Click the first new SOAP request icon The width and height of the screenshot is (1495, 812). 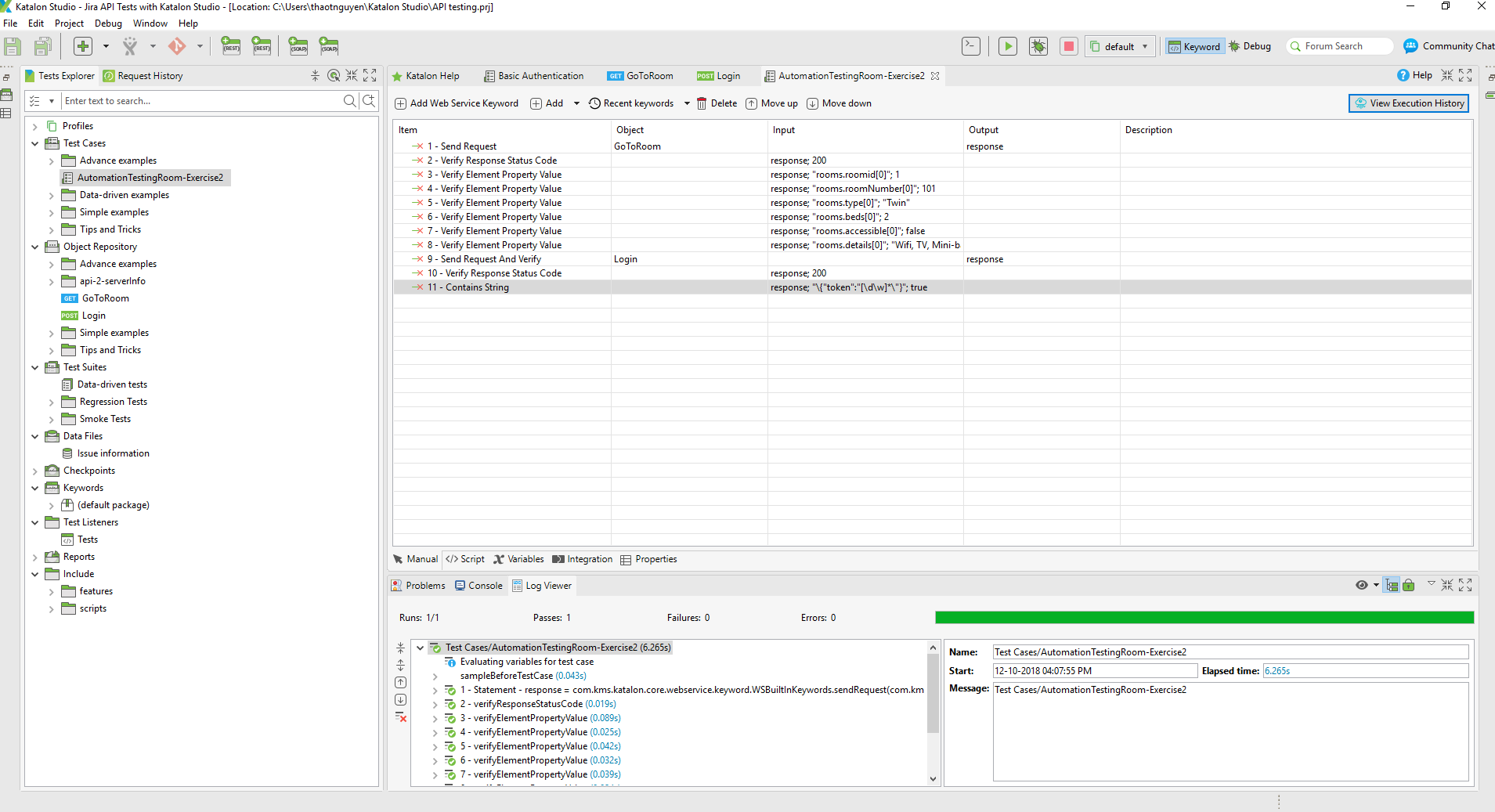298,46
